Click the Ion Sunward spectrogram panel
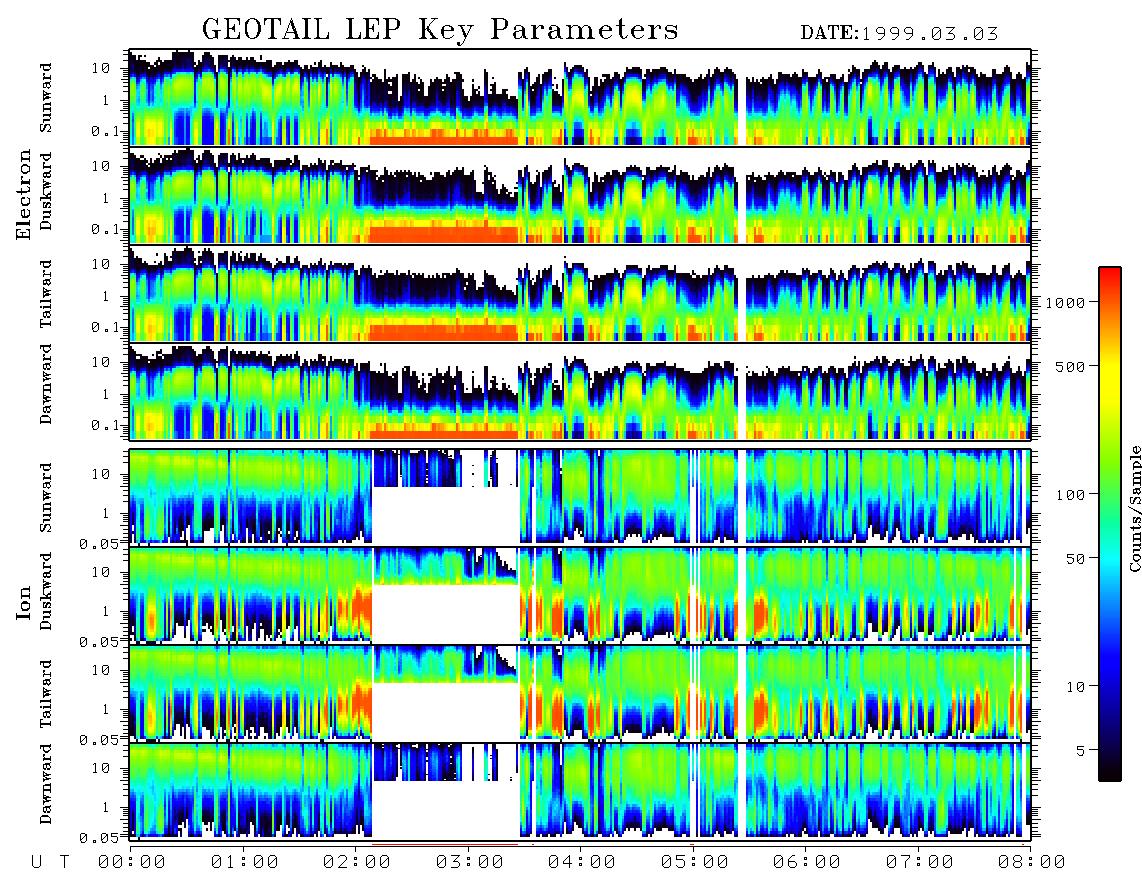 [580, 497]
